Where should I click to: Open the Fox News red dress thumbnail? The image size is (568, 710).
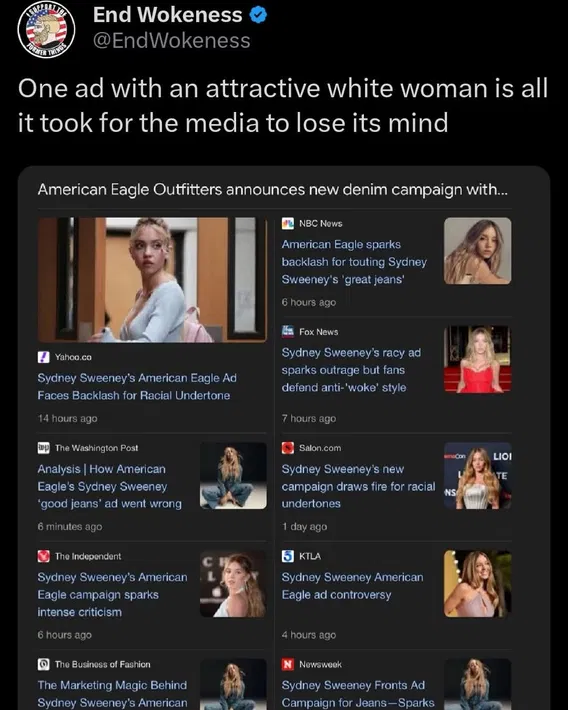[477, 359]
